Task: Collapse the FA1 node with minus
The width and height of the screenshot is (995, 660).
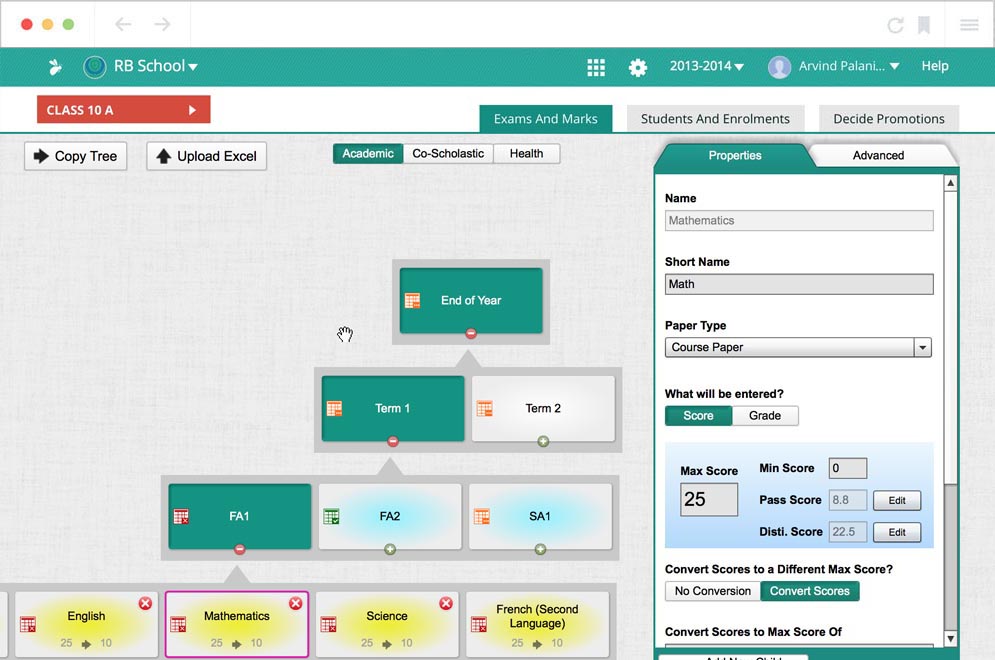Action: click(x=239, y=549)
